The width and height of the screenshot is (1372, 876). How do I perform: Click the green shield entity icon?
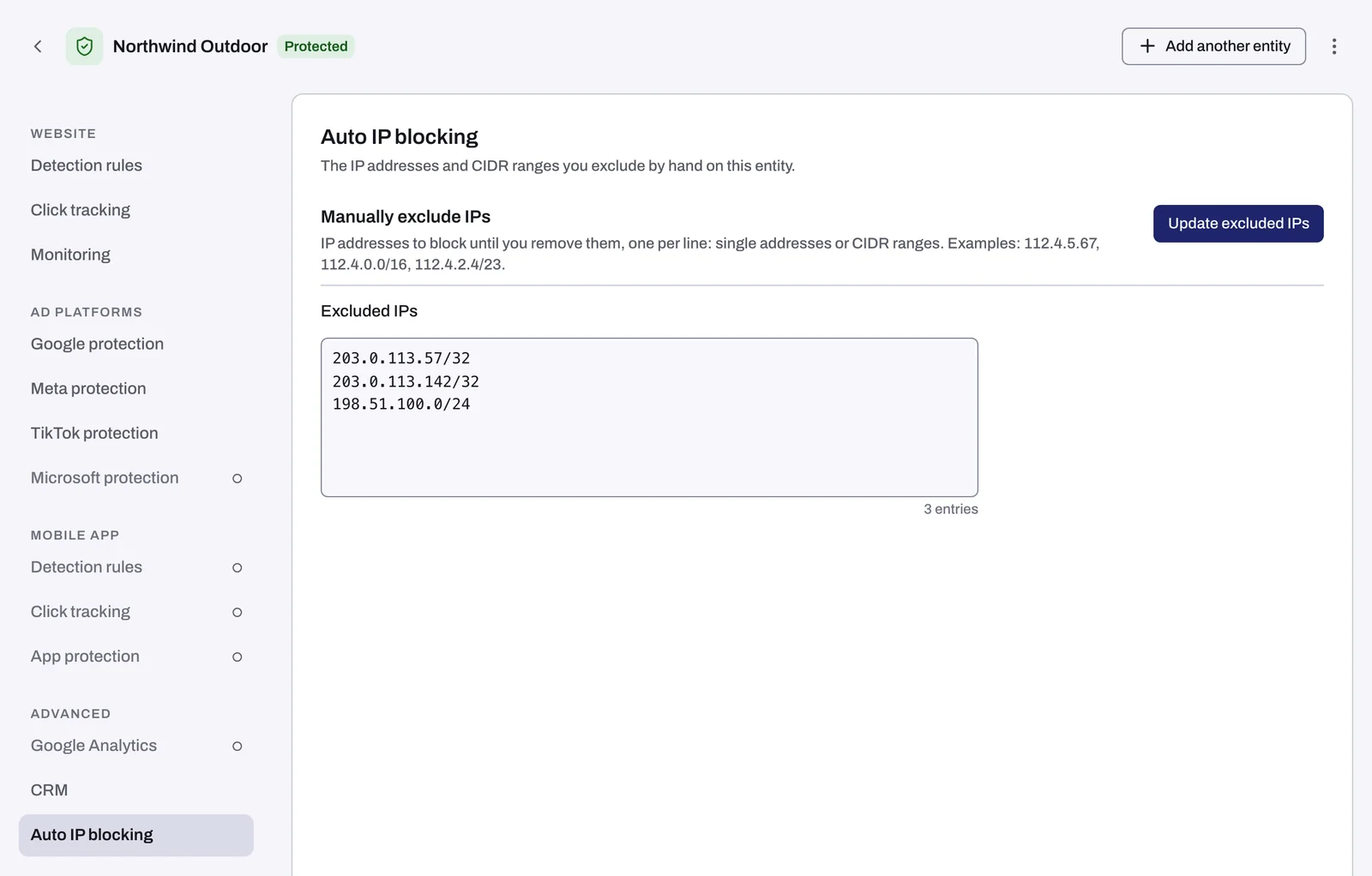(84, 46)
